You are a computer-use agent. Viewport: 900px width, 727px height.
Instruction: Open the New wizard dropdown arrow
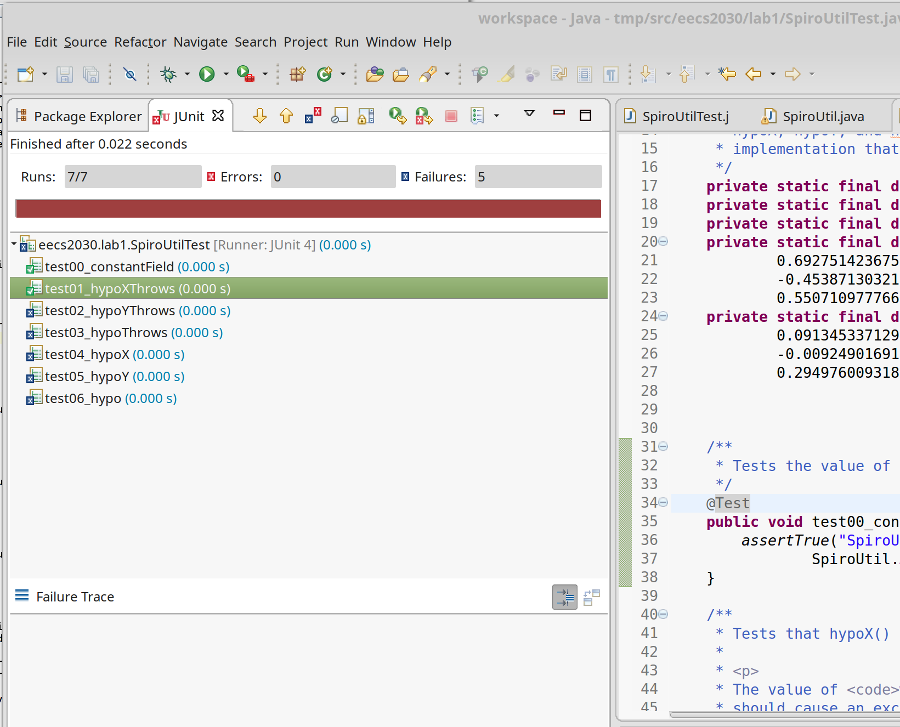[x=44, y=74]
